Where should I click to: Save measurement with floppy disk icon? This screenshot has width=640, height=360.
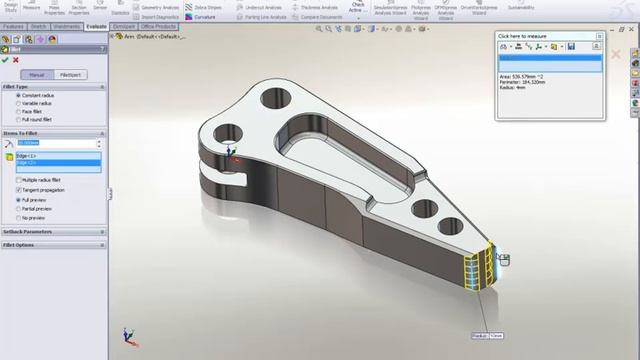point(571,47)
